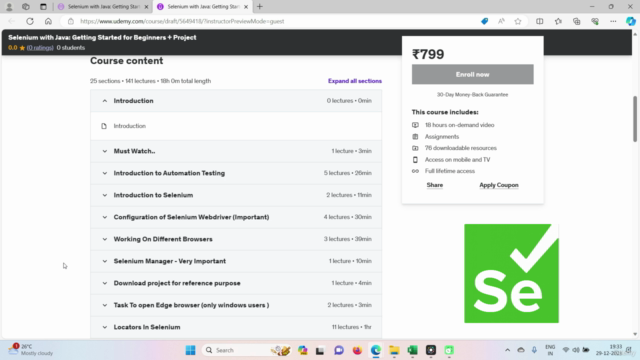The image size is (640, 360).
Task: Click the Selenium logo image
Action: click(511, 273)
